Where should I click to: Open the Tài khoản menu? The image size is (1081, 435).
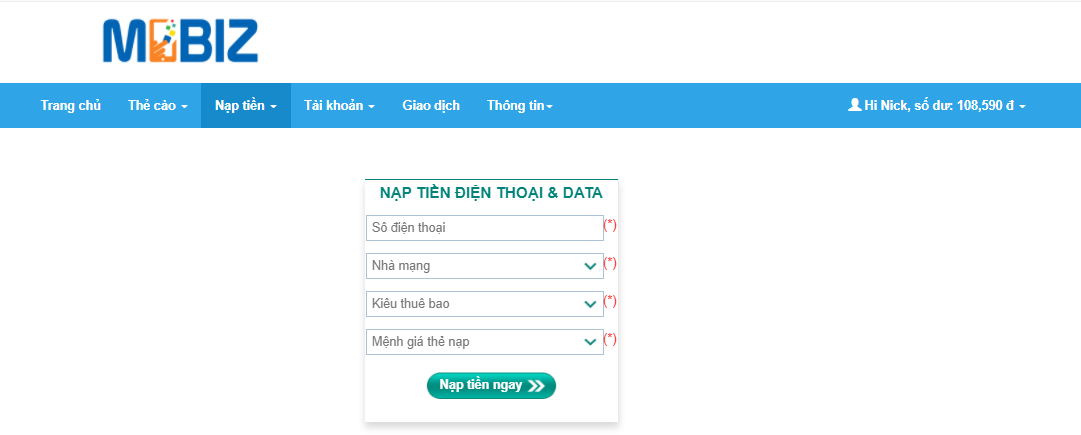tap(339, 106)
